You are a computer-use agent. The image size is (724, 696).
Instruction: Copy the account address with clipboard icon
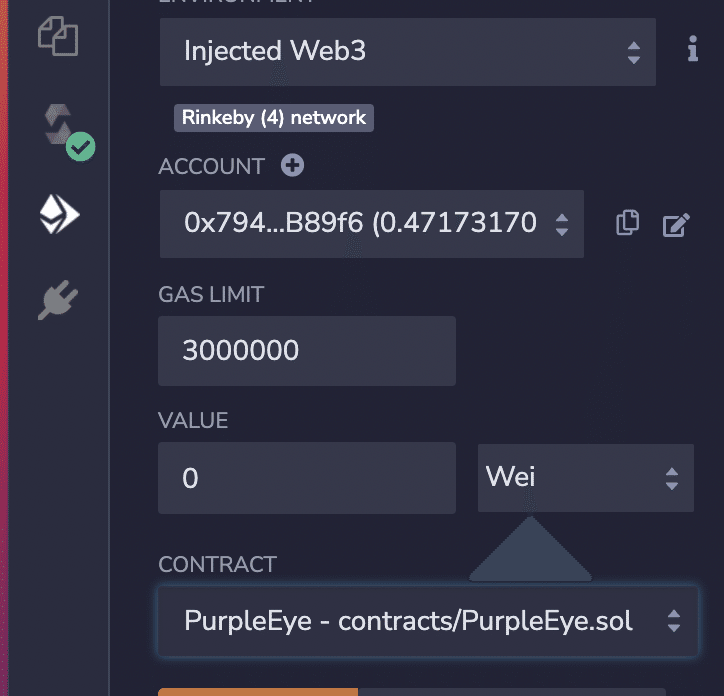(627, 223)
